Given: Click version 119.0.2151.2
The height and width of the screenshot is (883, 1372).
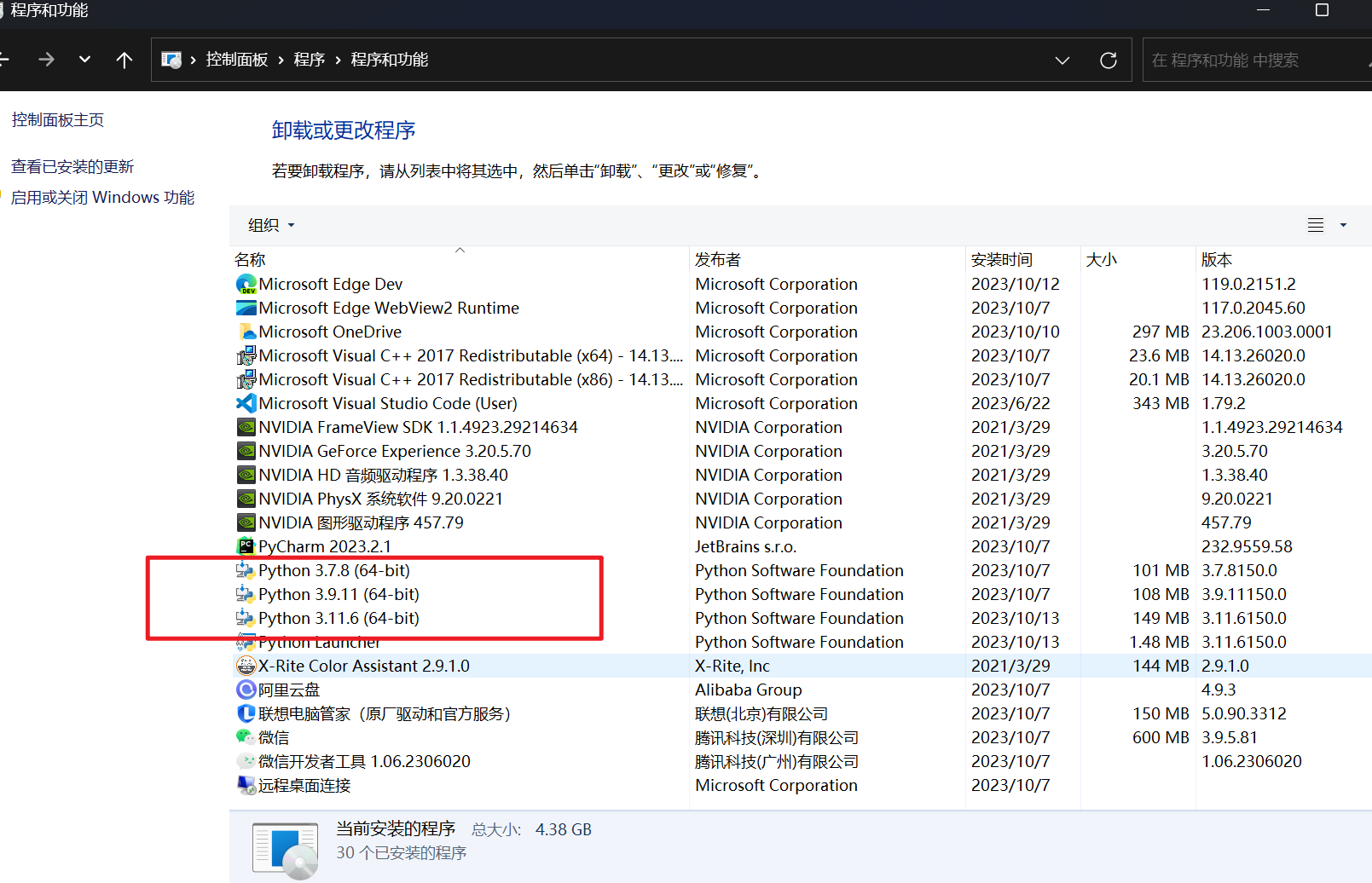Looking at the screenshot, I should 1248,284.
